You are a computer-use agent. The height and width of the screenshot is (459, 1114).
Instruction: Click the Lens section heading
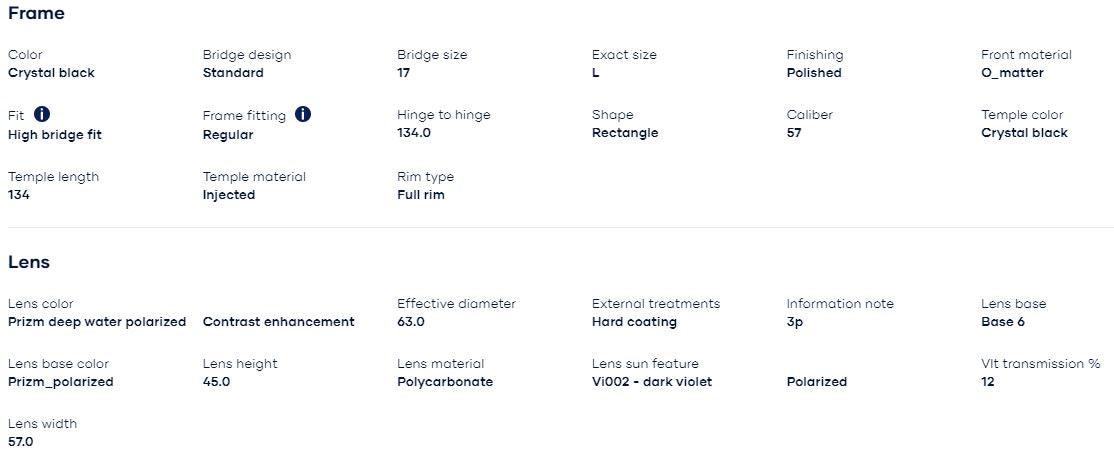(29, 262)
